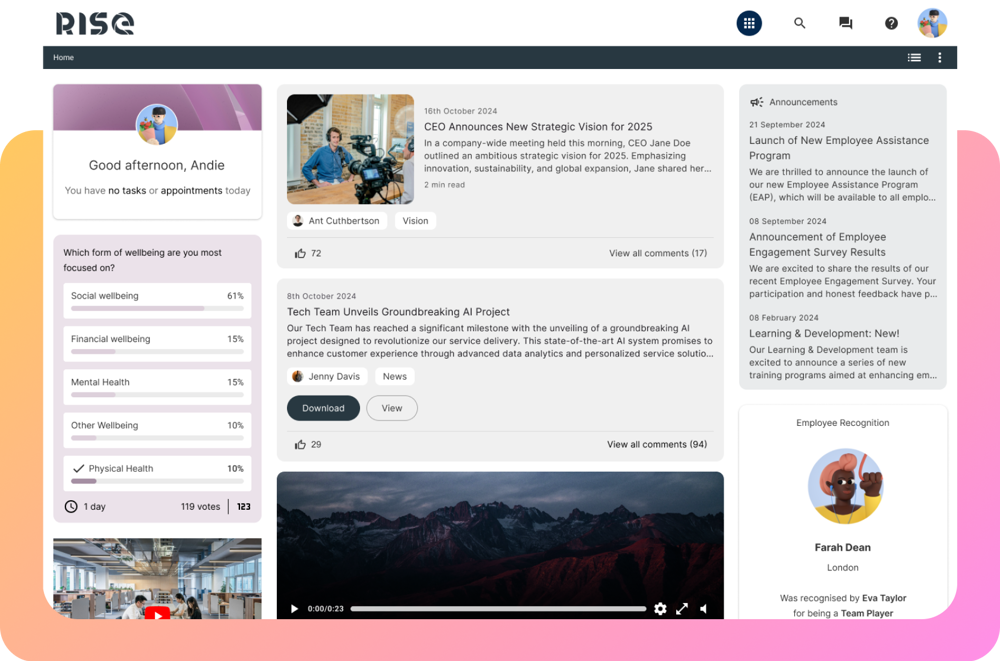Click the Announcements megaphone icon
The width and height of the screenshot is (1000, 661).
pos(756,102)
